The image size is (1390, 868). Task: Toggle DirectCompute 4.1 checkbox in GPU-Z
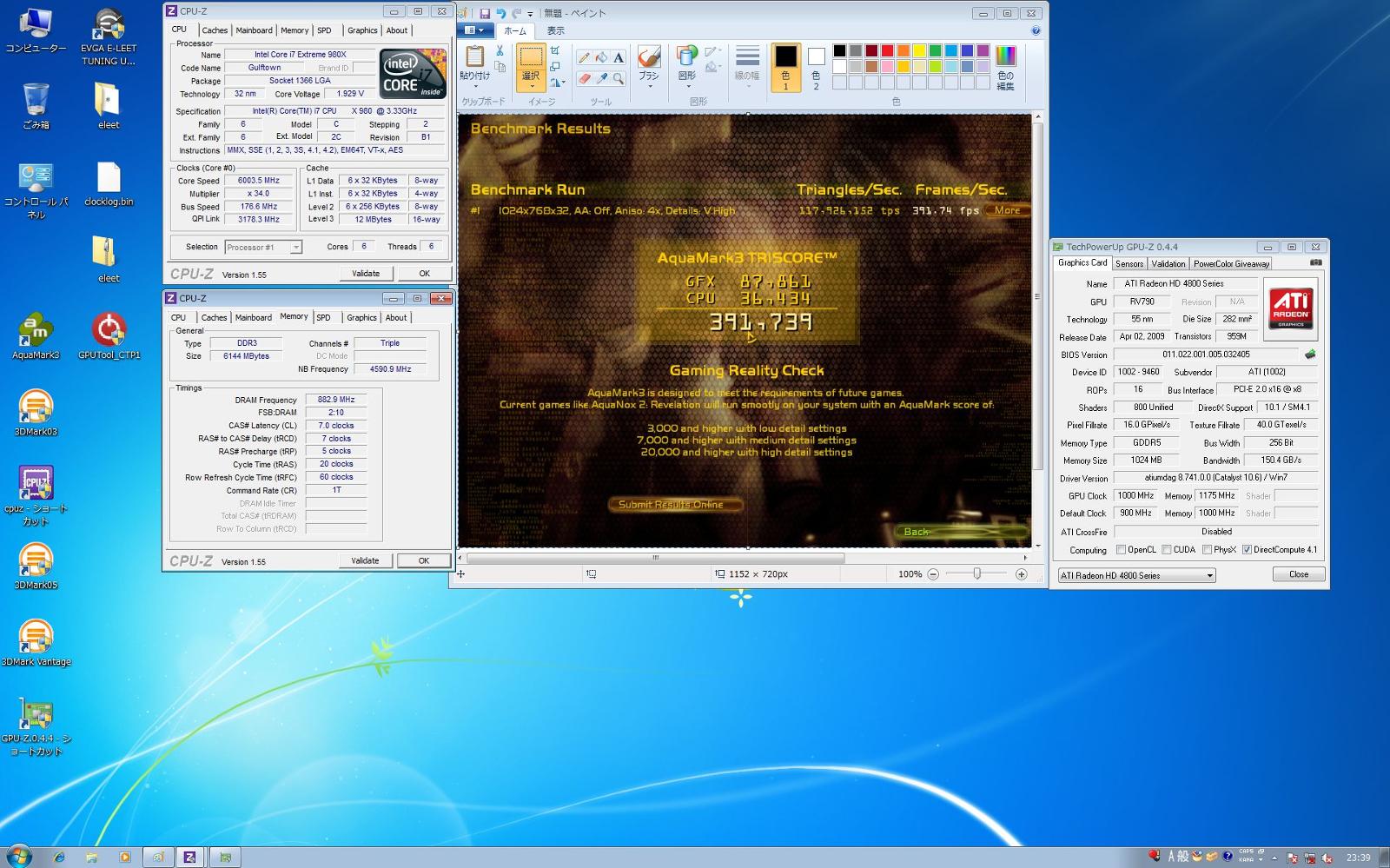pos(1247,550)
